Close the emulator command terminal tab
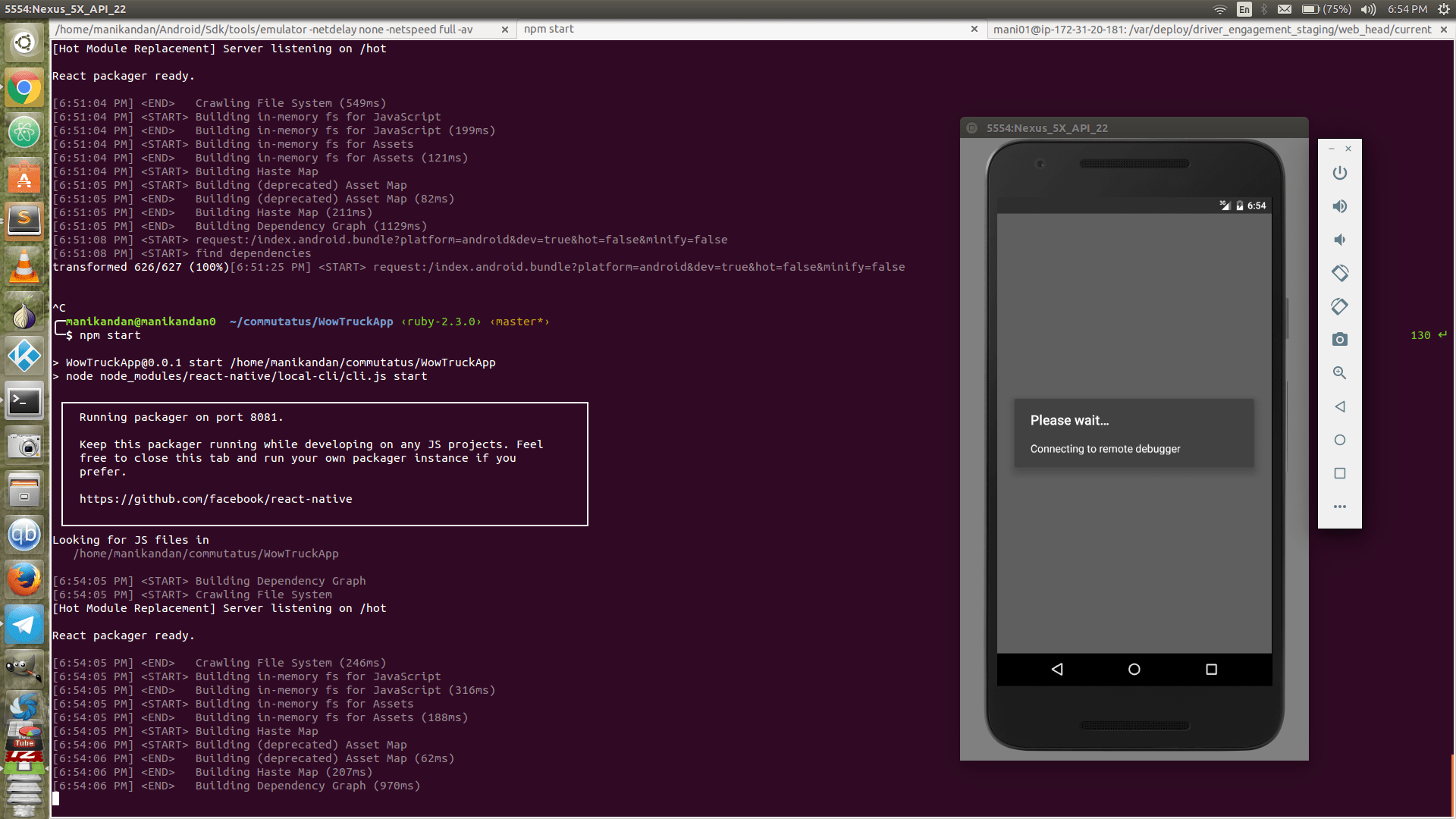 click(x=505, y=30)
